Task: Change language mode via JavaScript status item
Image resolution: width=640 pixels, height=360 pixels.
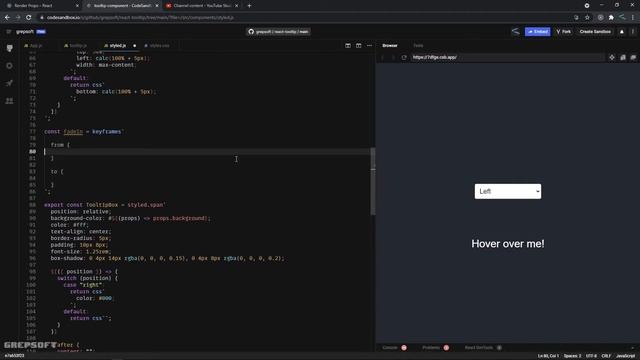Action: click(625, 356)
